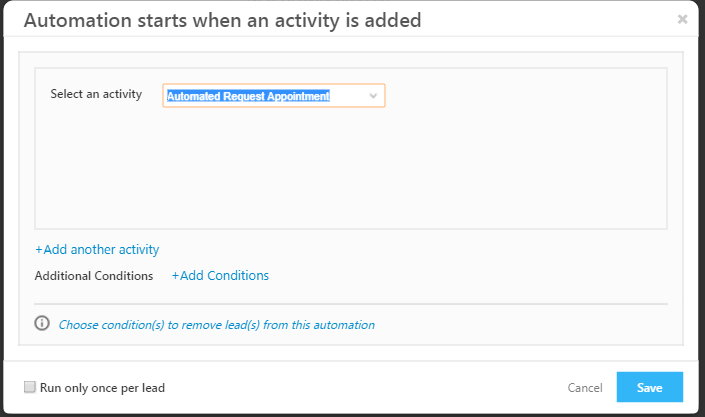Click the plus sign before 'Add Conditions'
Screen dimensions: 705x417
point(175,276)
